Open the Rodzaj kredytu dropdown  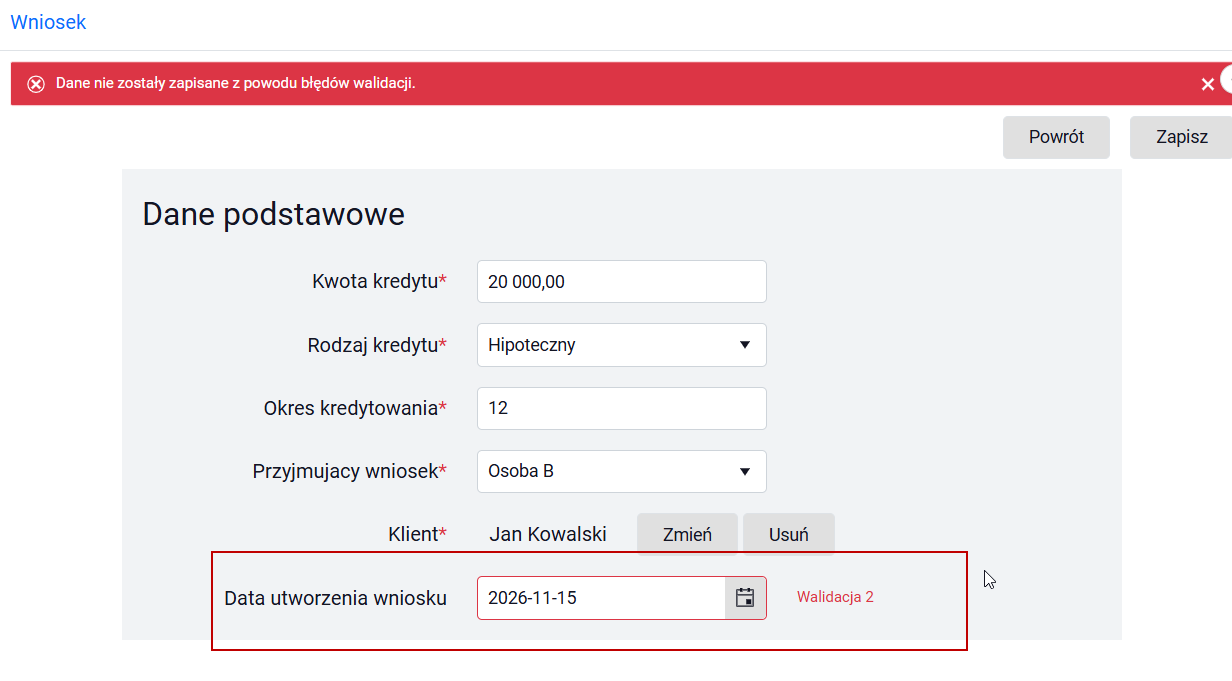click(622, 345)
